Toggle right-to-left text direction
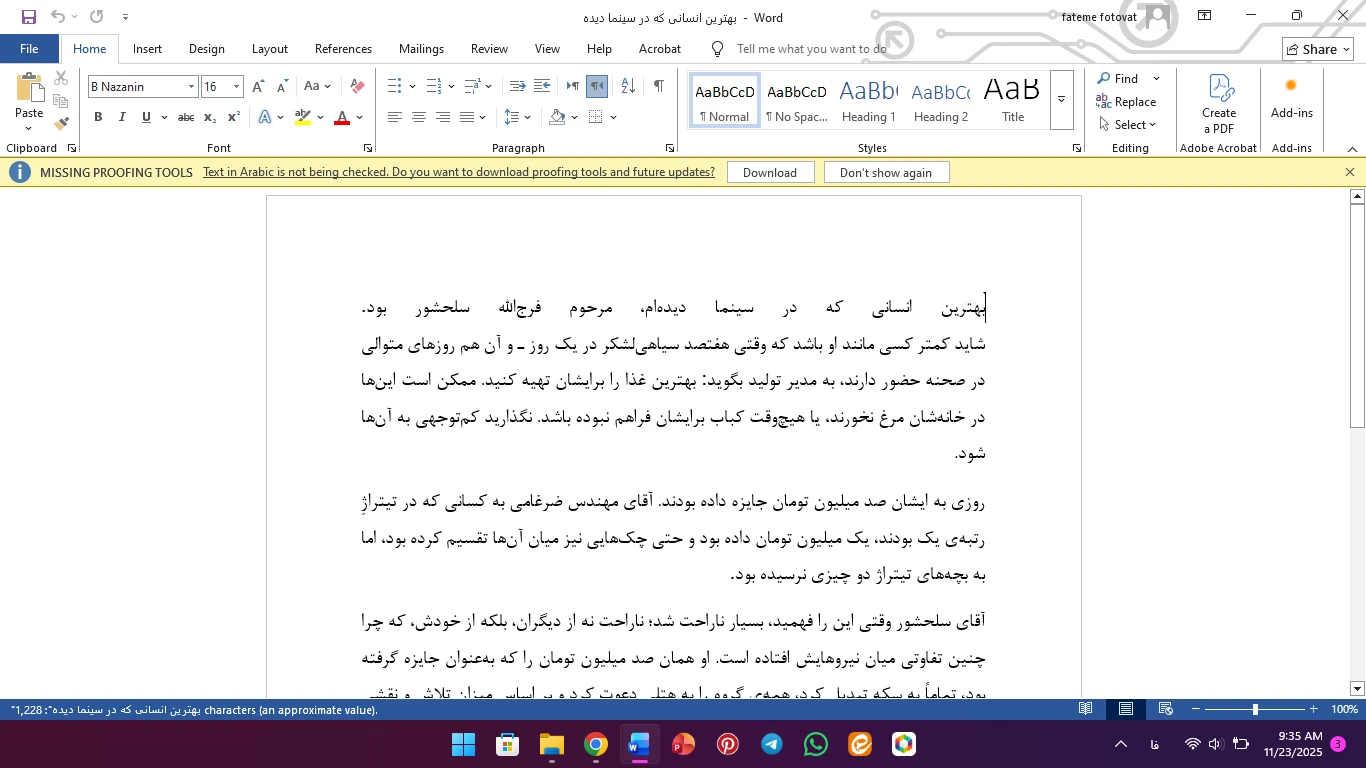Viewport: 1366px width, 768px height. 597,87
